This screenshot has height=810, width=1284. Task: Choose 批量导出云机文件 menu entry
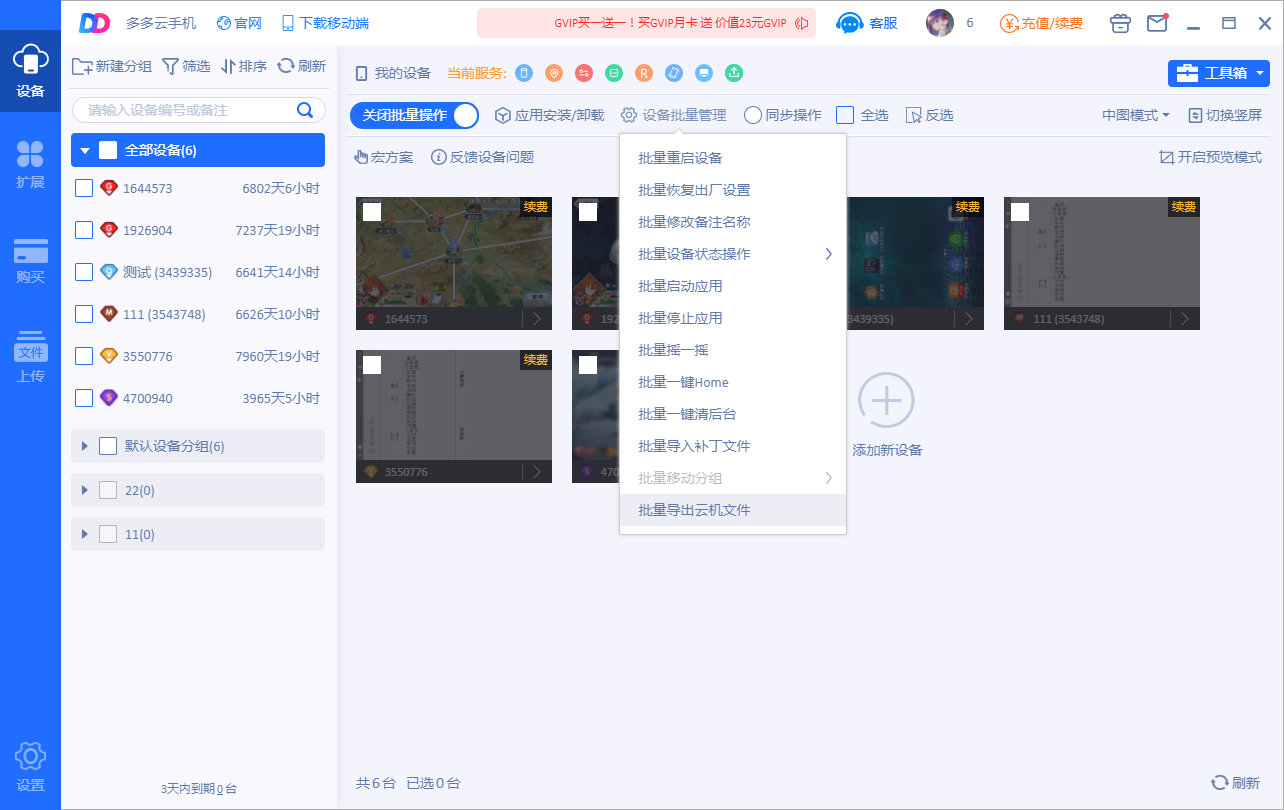(x=694, y=510)
